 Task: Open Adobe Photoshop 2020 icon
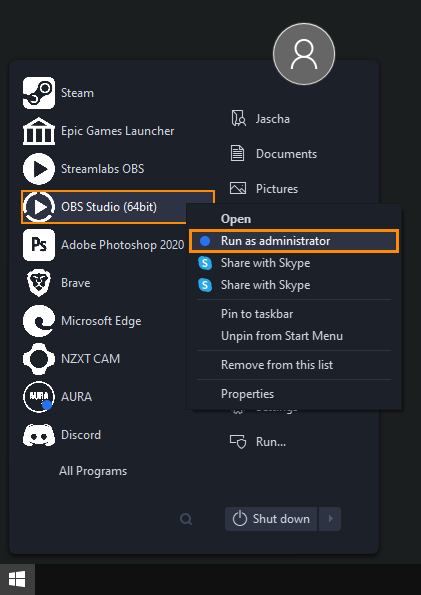tap(39, 245)
